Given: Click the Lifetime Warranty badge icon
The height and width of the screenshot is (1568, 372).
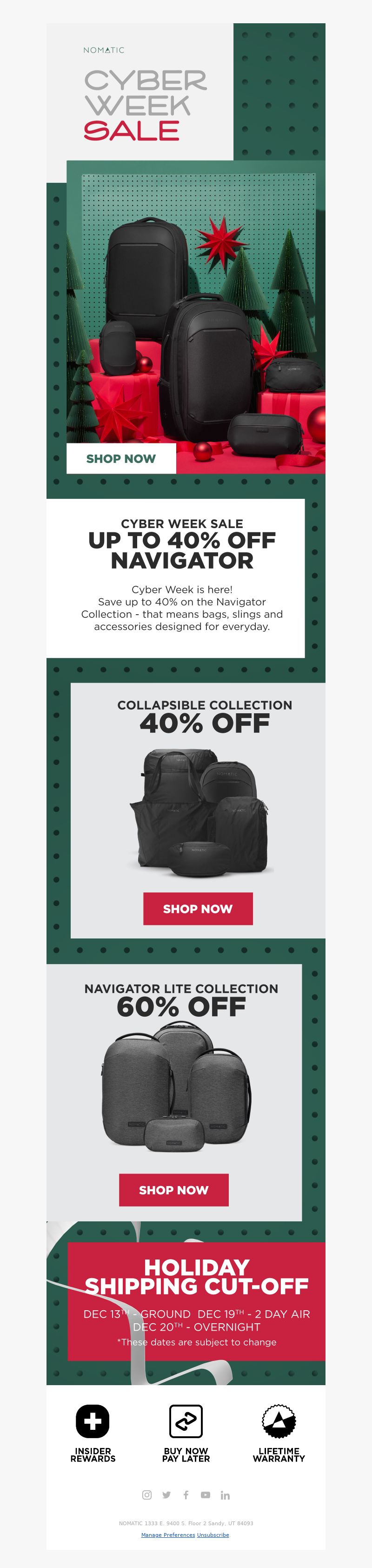Looking at the screenshot, I should pos(279,1421).
